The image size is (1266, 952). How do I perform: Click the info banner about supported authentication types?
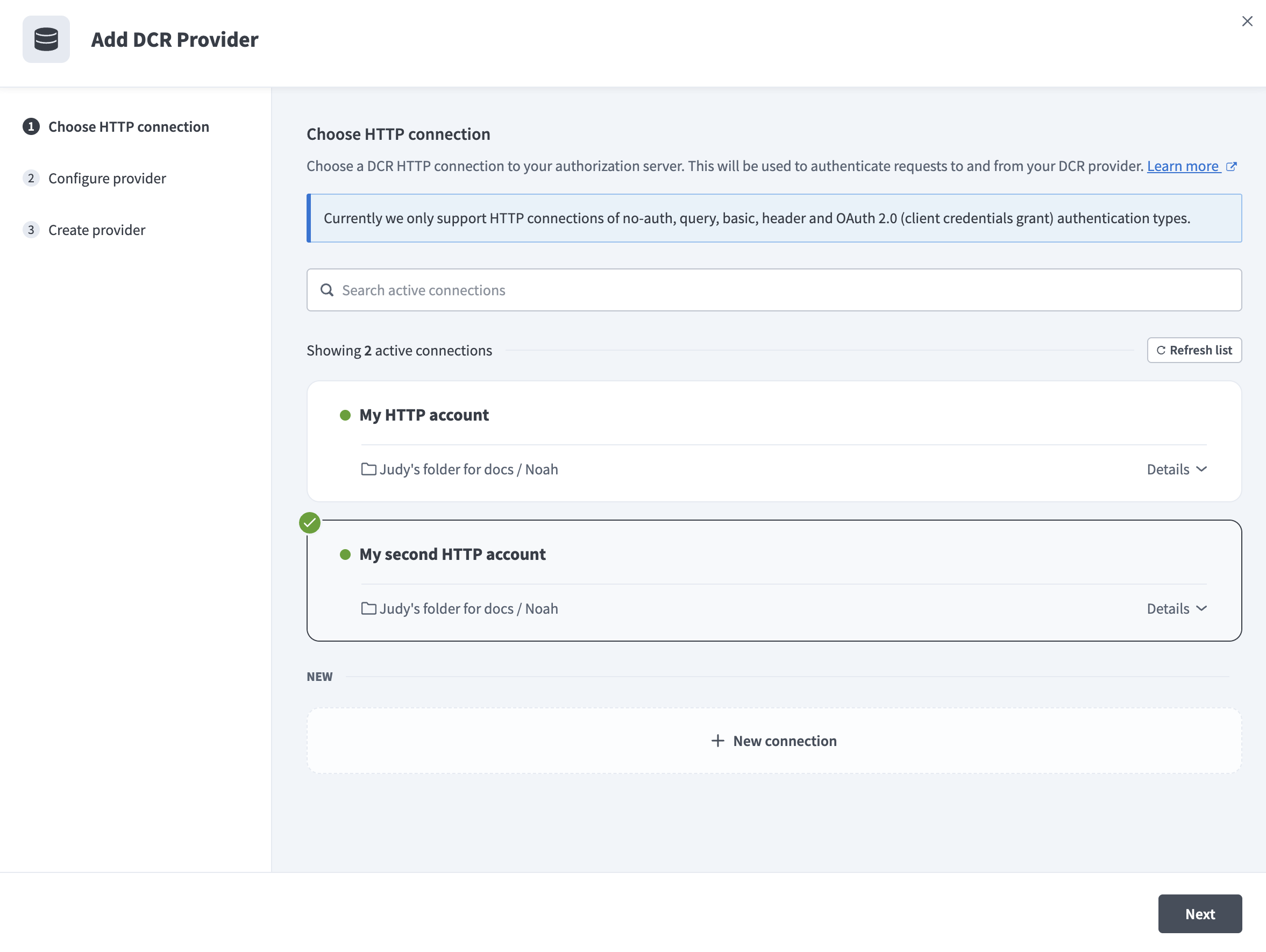pos(774,218)
